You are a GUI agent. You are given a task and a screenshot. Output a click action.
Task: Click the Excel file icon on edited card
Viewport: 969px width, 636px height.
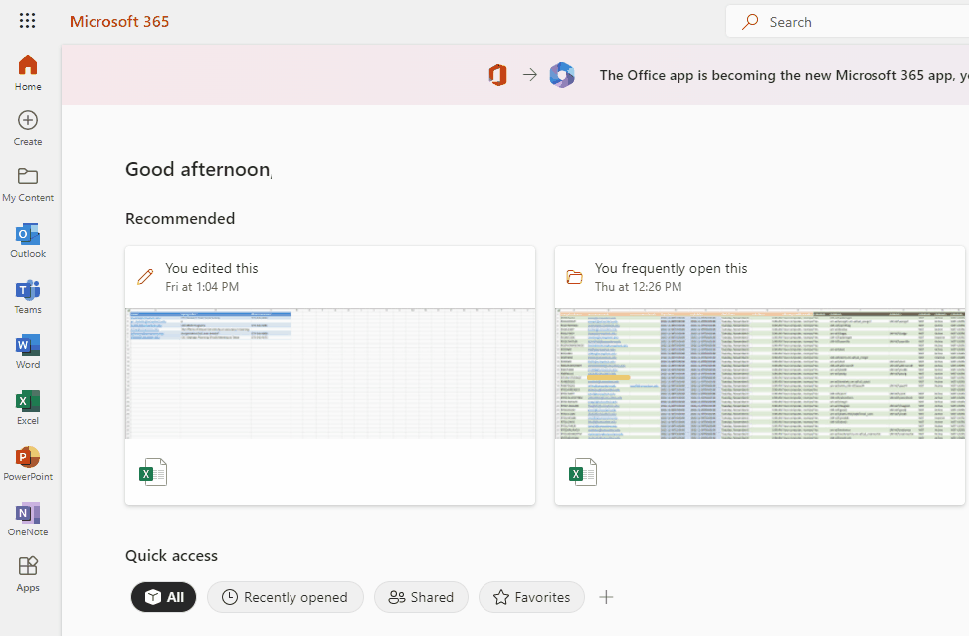coord(153,472)
